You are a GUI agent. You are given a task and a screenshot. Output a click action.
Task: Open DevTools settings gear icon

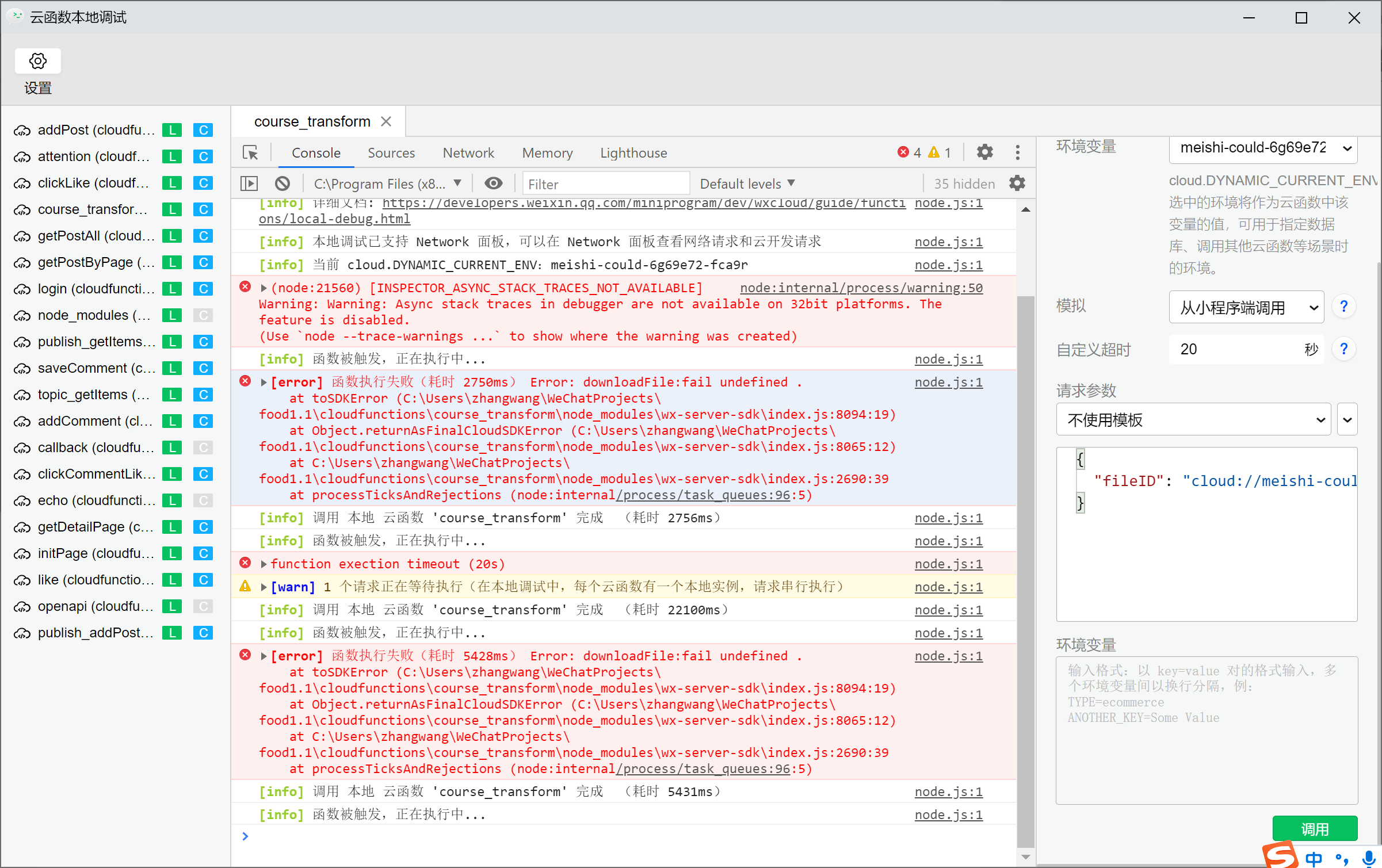tap(984, 152)
